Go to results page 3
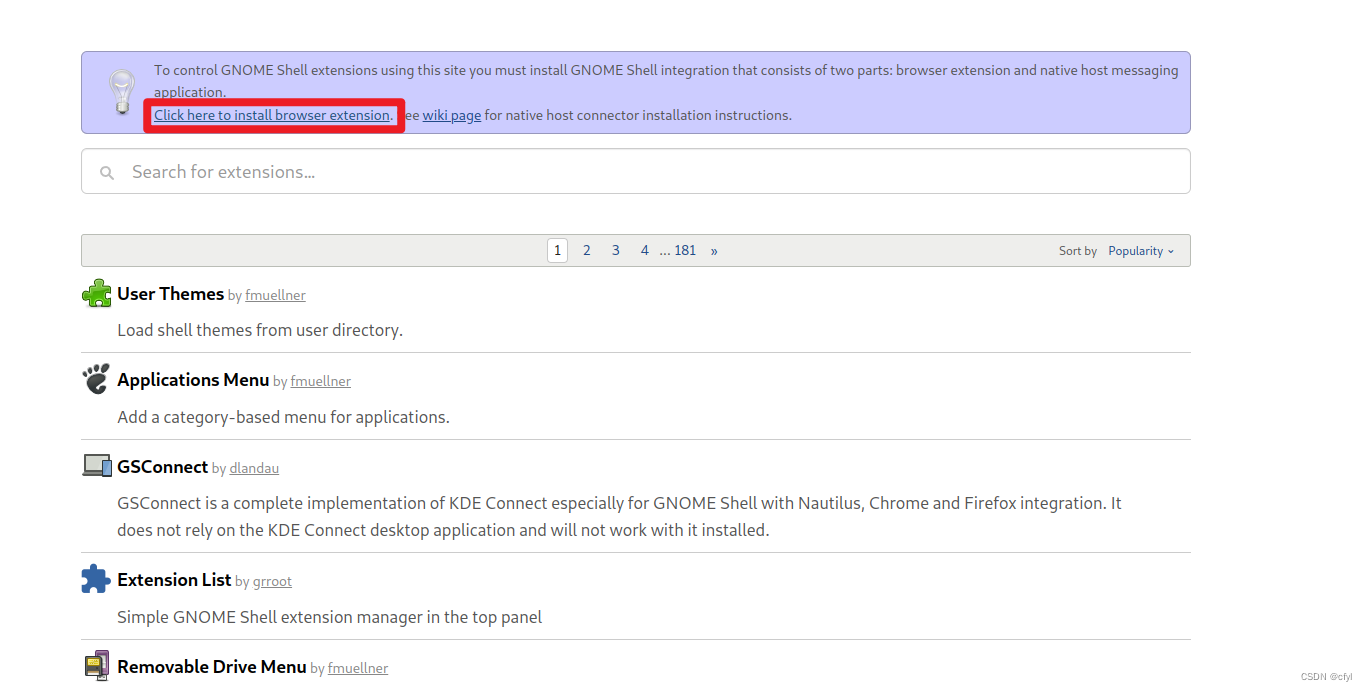The width and height of the screenshot is (1367, 691). pyautogui.click(x=616, y=250)
